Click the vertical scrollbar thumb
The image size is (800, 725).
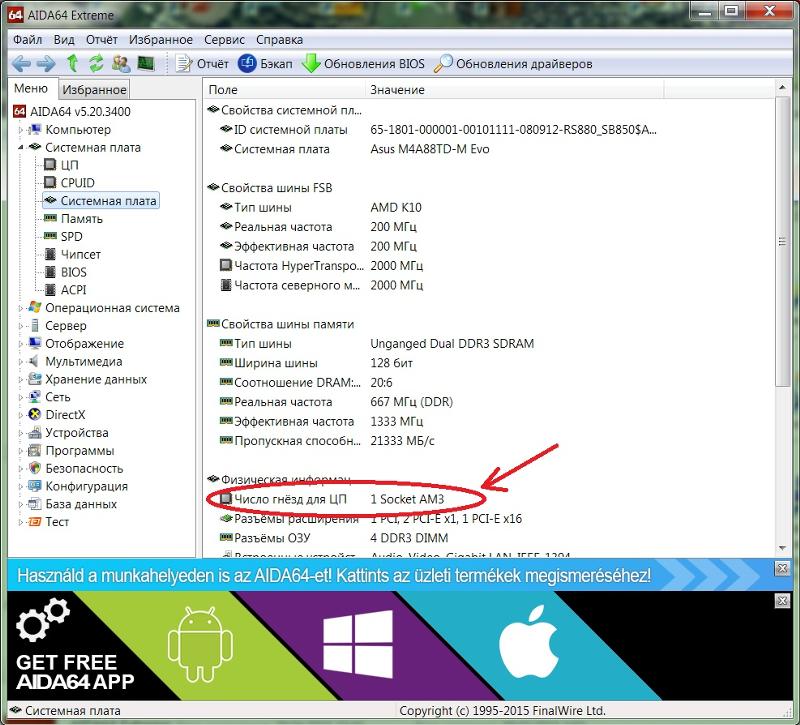pyautogui.click(x=782, y=241)
